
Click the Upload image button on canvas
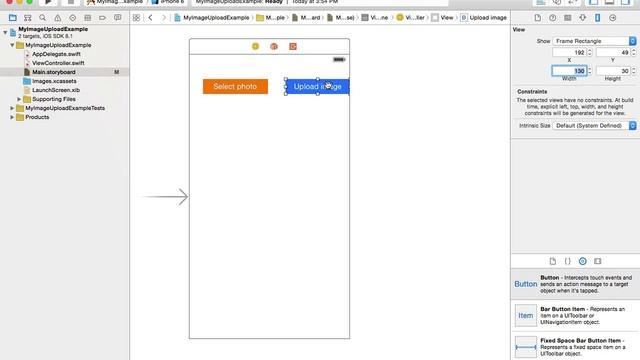tap(318, 87)
